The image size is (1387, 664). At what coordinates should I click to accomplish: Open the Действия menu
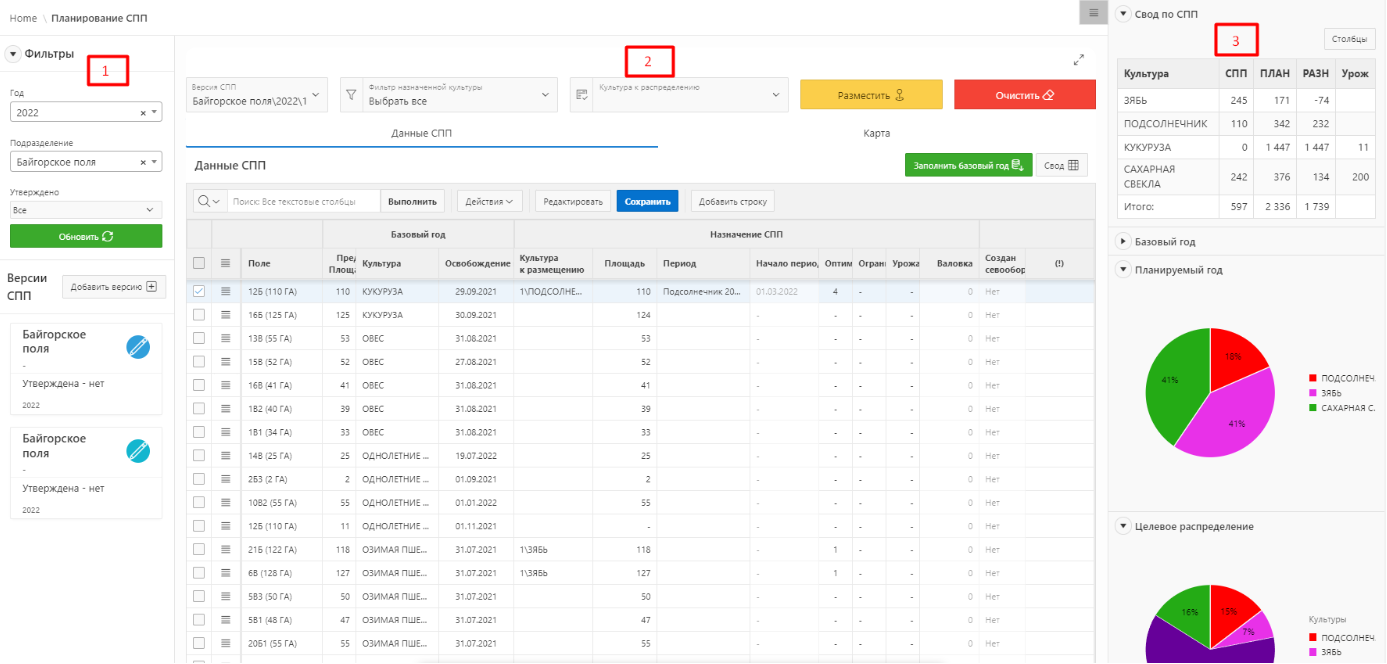click(x=490, y=201)
